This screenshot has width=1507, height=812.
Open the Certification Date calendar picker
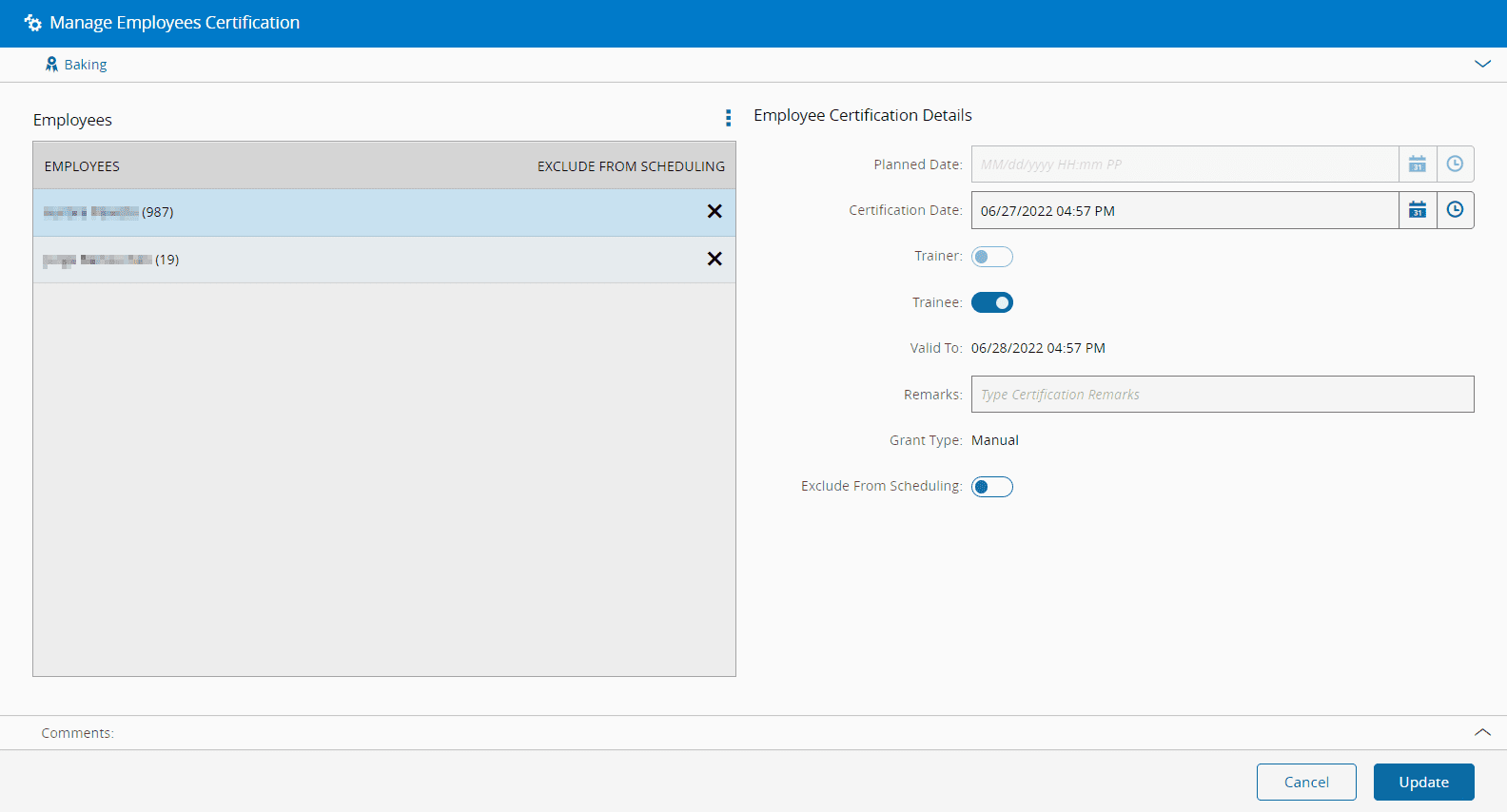(1417, 210)
